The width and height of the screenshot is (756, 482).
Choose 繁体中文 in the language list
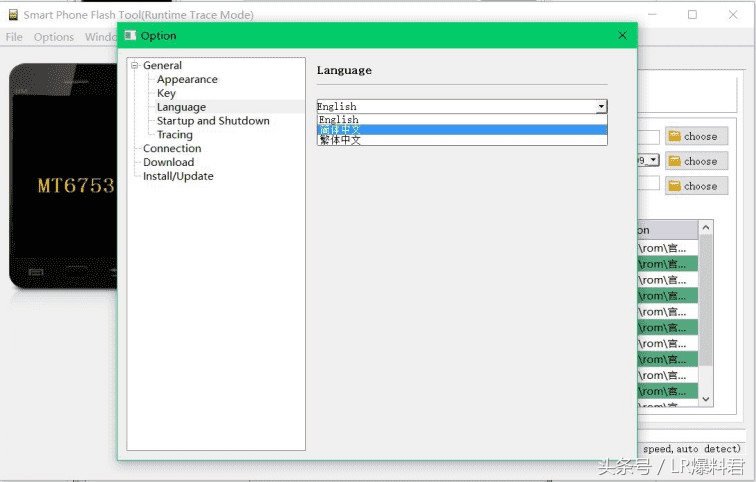pos(462,140)
